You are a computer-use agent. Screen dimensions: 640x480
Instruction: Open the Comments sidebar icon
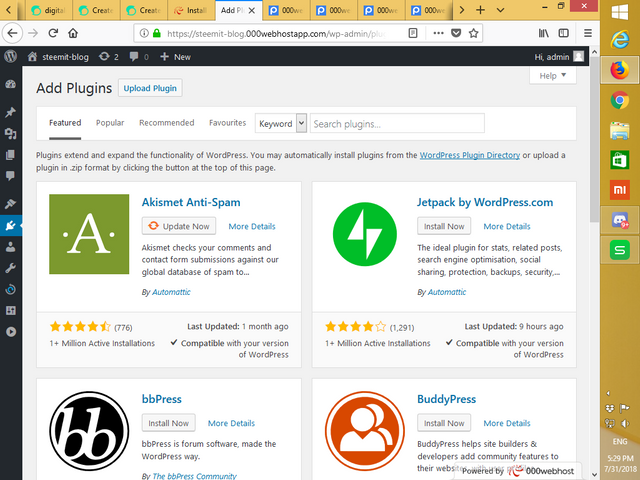tap(10, 176)
